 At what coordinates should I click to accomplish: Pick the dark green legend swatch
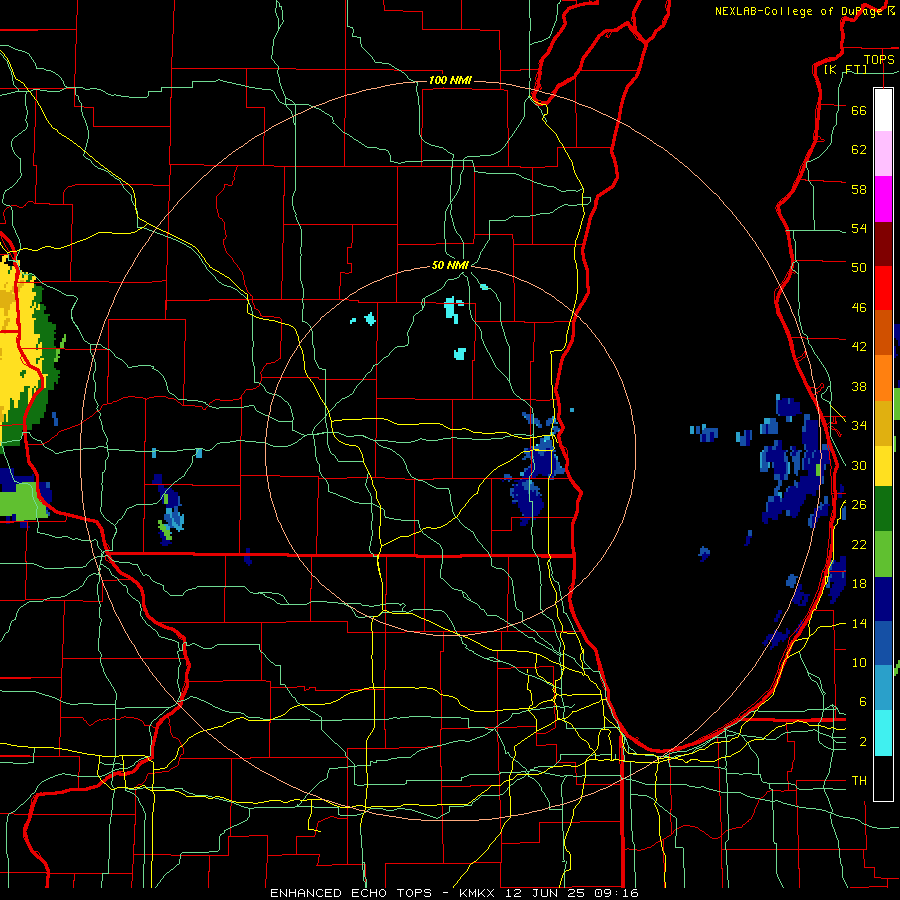click(x=883, y=509)
